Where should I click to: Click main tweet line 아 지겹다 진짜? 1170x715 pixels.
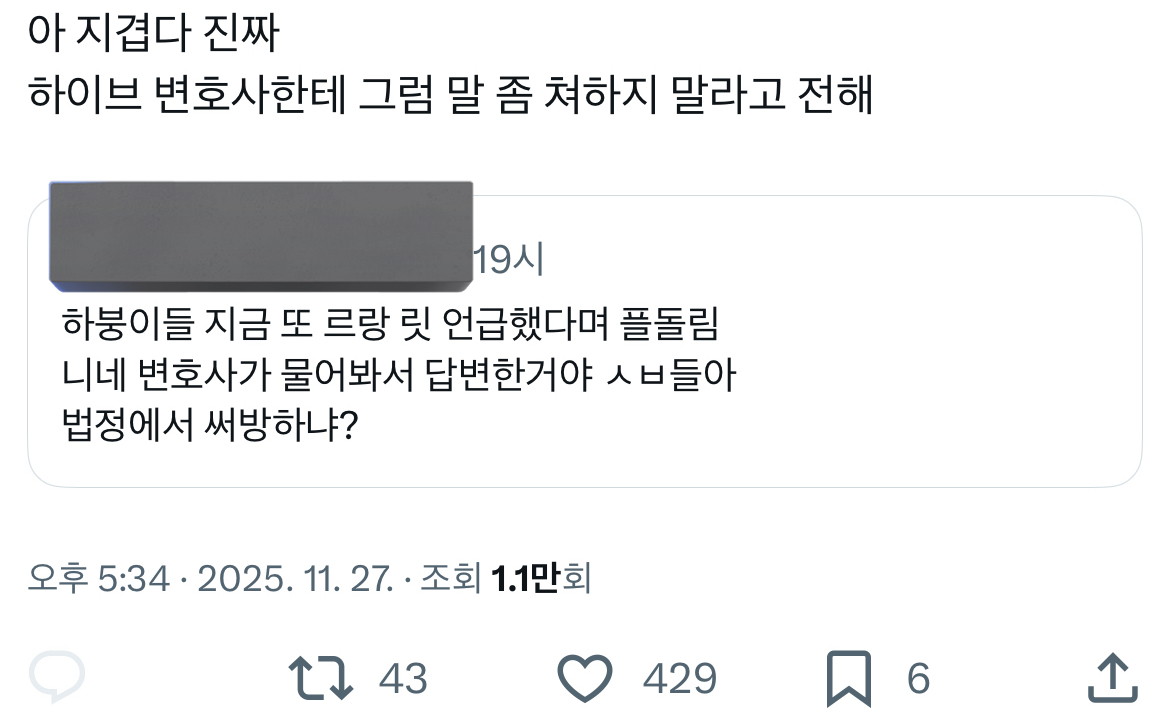pos(155,36)
